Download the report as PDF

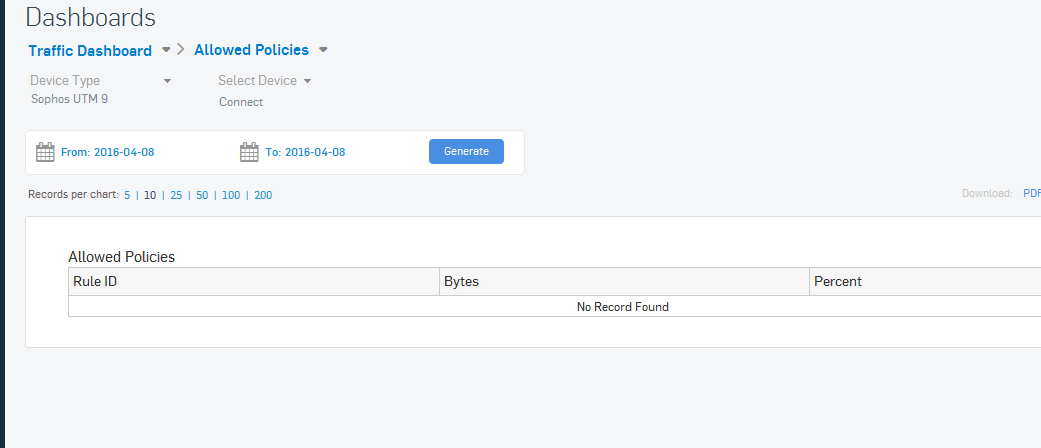click(1031, 194)
